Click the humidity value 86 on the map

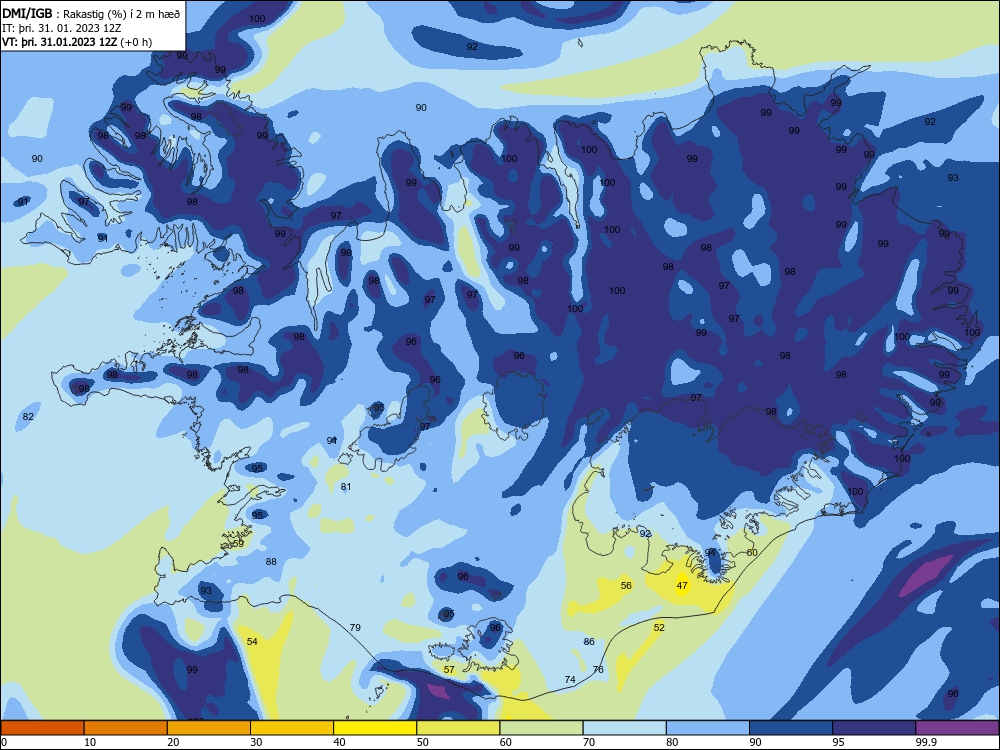[x=589, y=642]
